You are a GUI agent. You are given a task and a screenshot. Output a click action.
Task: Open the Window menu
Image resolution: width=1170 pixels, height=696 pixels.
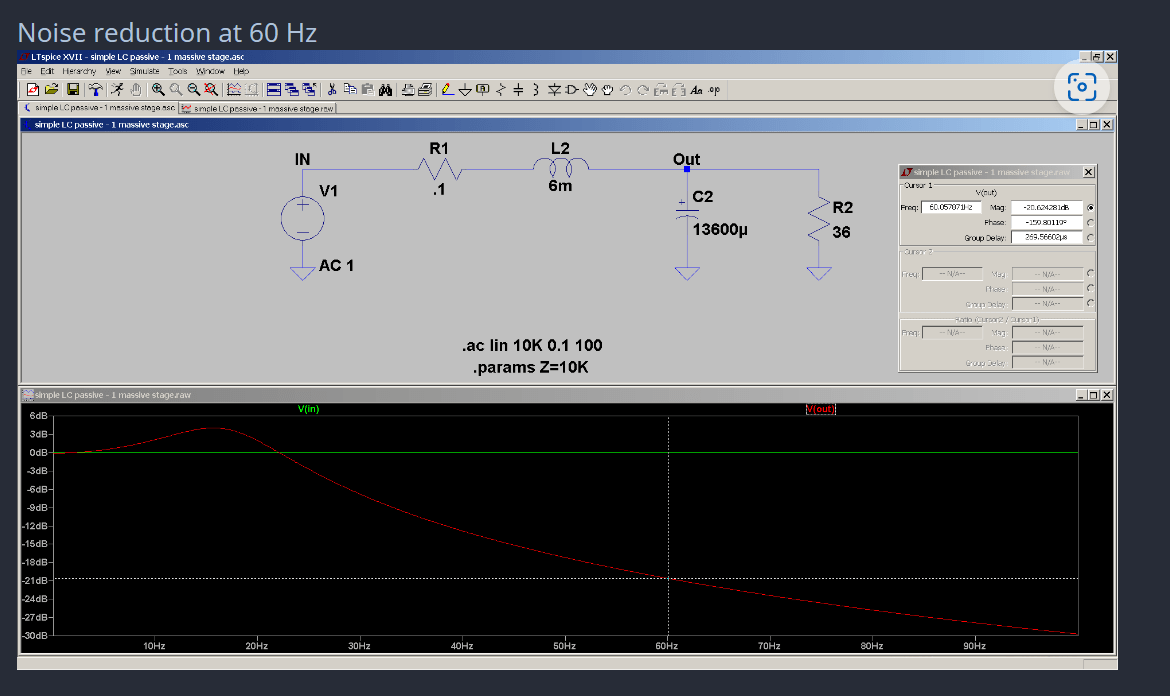pyautogui.click(x=210, y=71)
